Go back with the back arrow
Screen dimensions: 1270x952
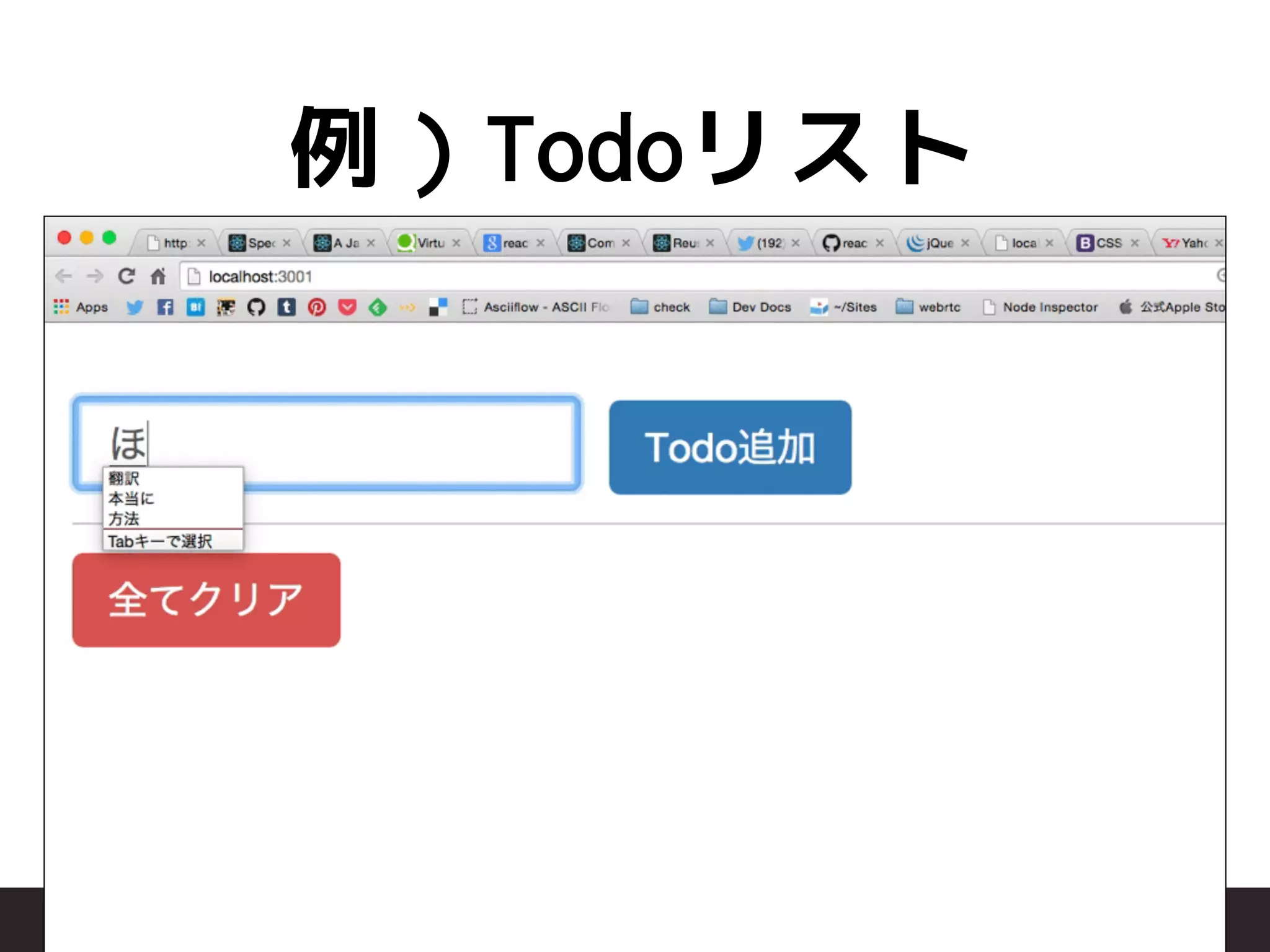64,276
